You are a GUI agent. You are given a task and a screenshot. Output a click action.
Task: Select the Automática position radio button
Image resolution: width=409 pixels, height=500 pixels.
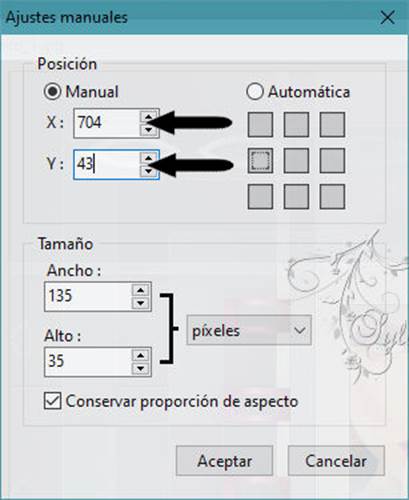[255, 91]
